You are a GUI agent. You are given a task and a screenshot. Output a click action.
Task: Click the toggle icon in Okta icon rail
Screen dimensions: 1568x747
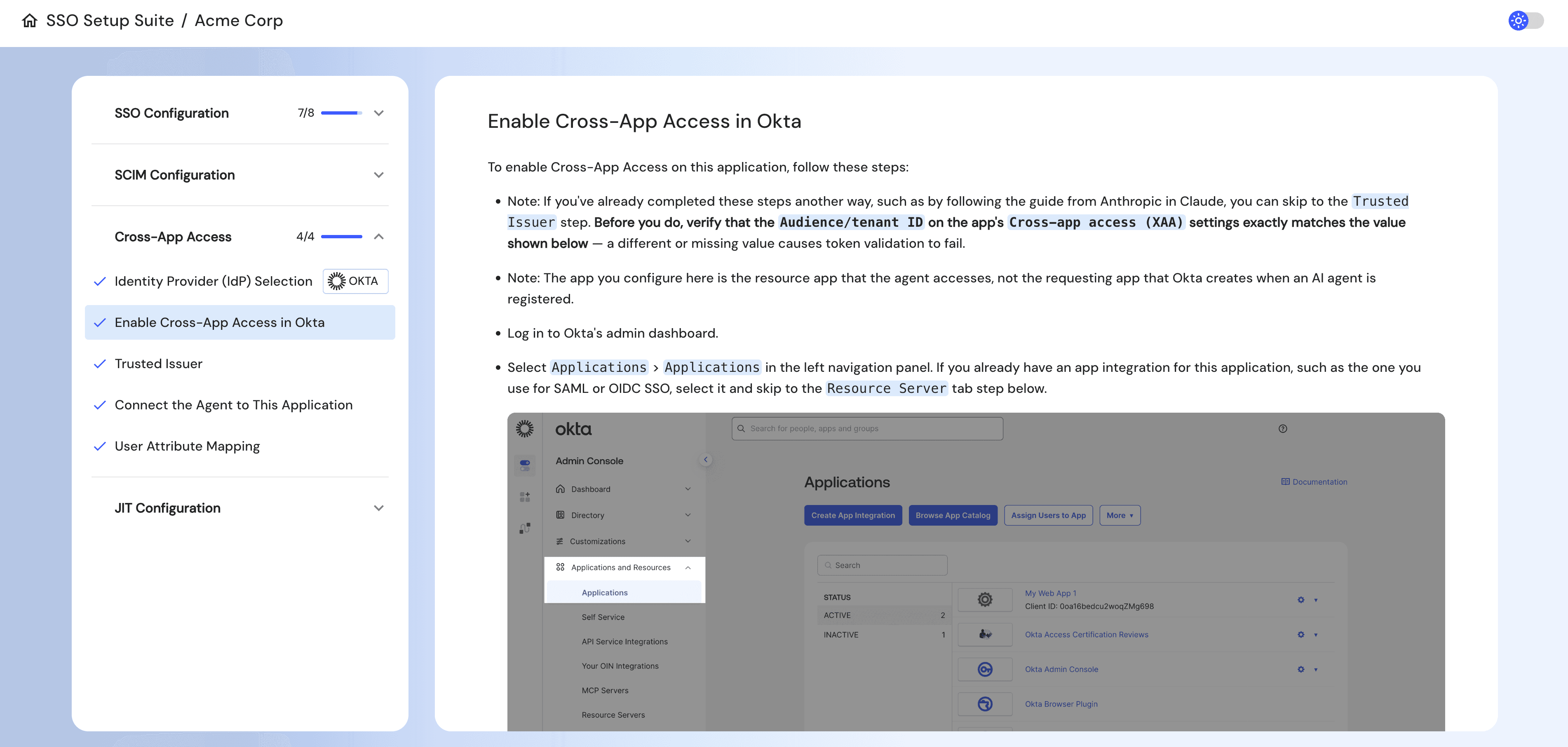pyautogui.click(x=525, y=466)
